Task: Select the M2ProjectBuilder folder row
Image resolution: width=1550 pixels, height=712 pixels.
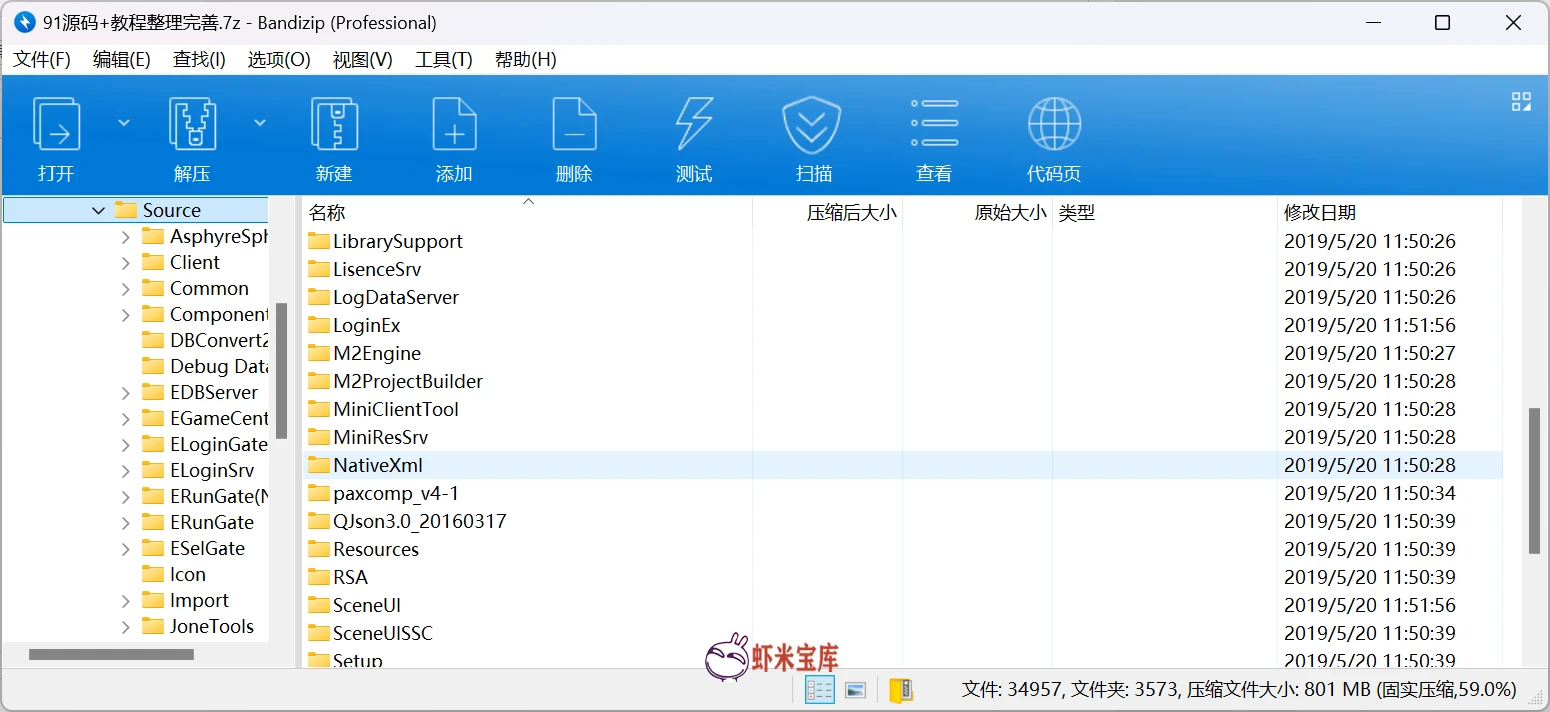Action: 902,381
